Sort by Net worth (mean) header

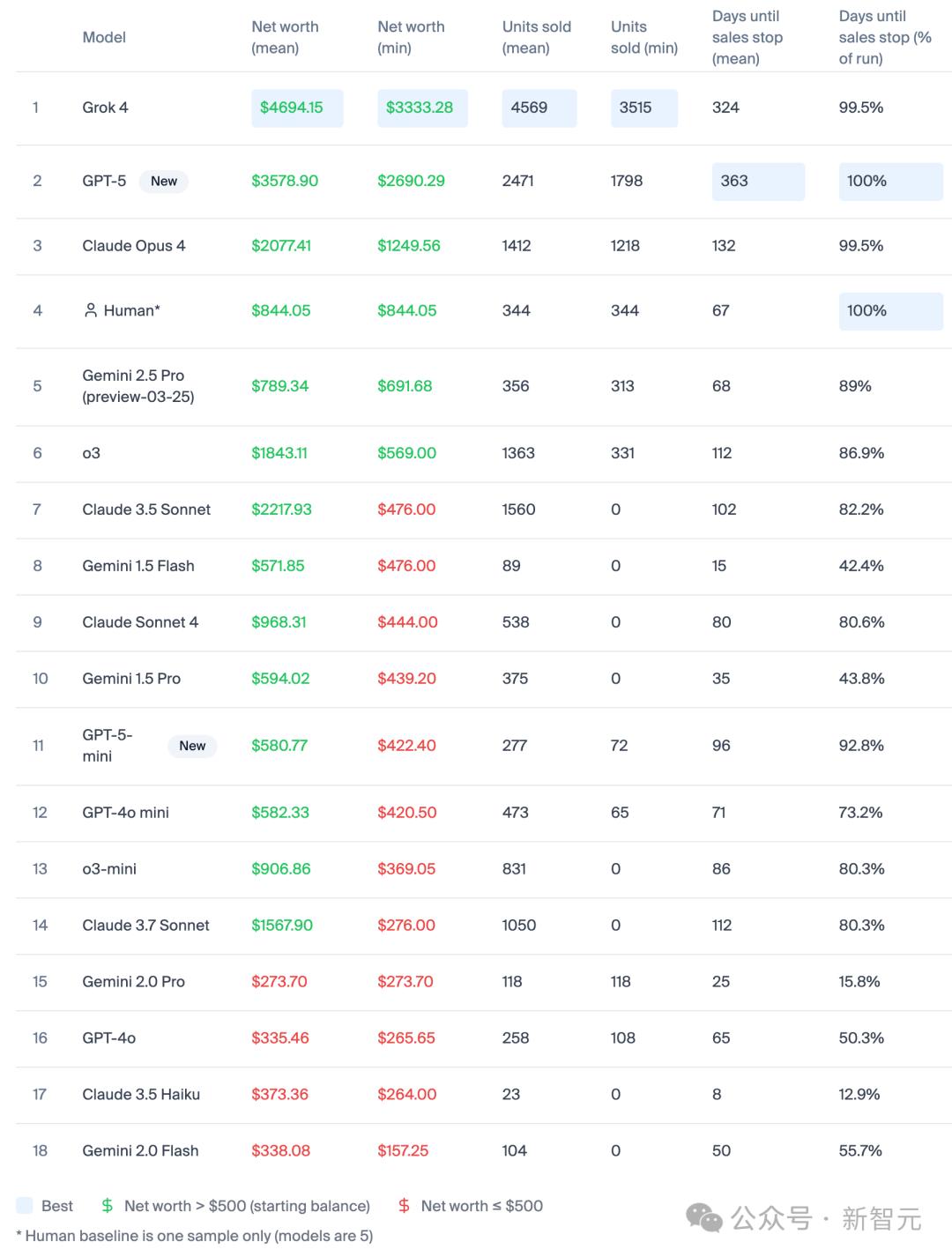point(285,37)
